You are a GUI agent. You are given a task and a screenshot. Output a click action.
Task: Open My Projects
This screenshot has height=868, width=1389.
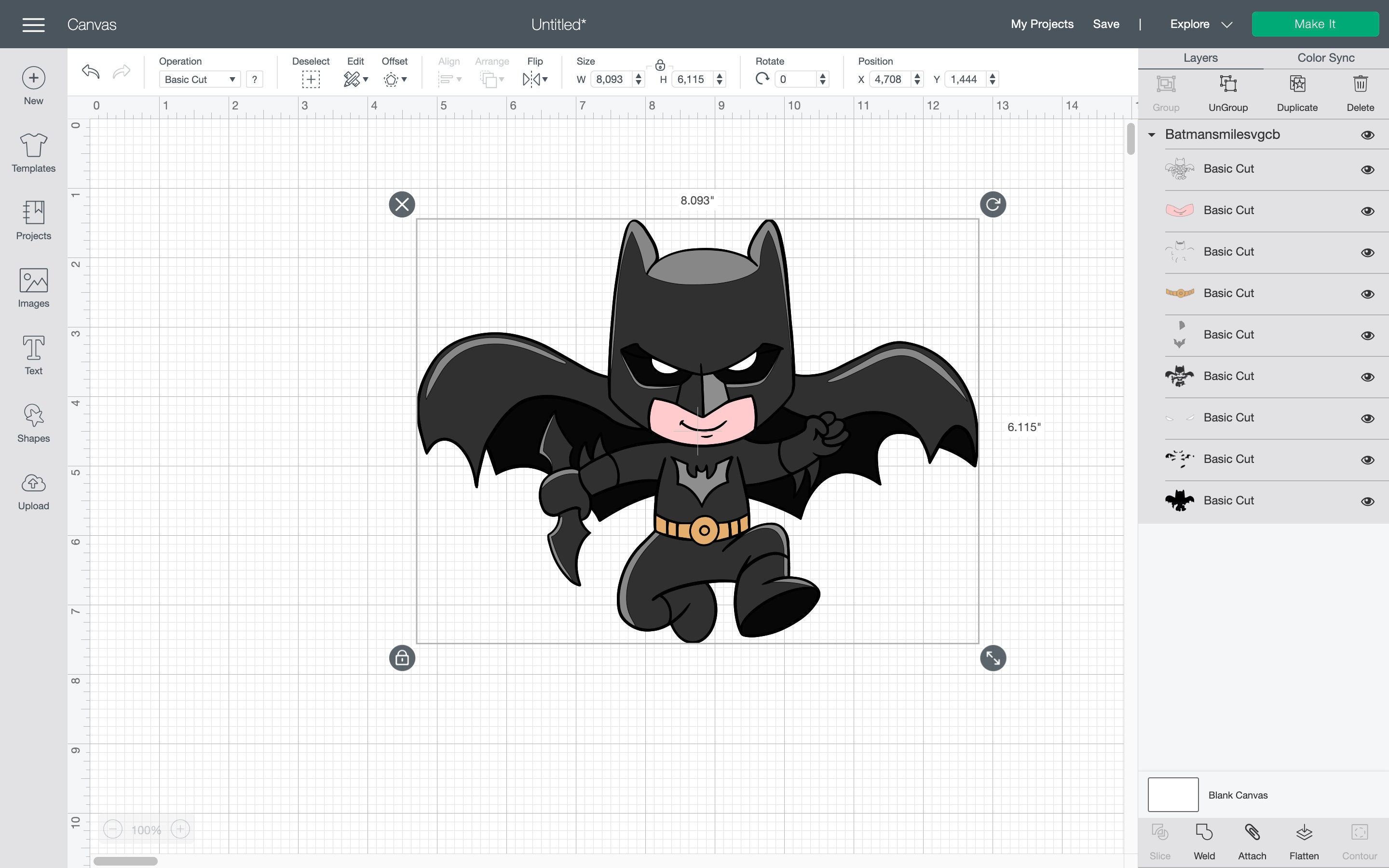1042,24
